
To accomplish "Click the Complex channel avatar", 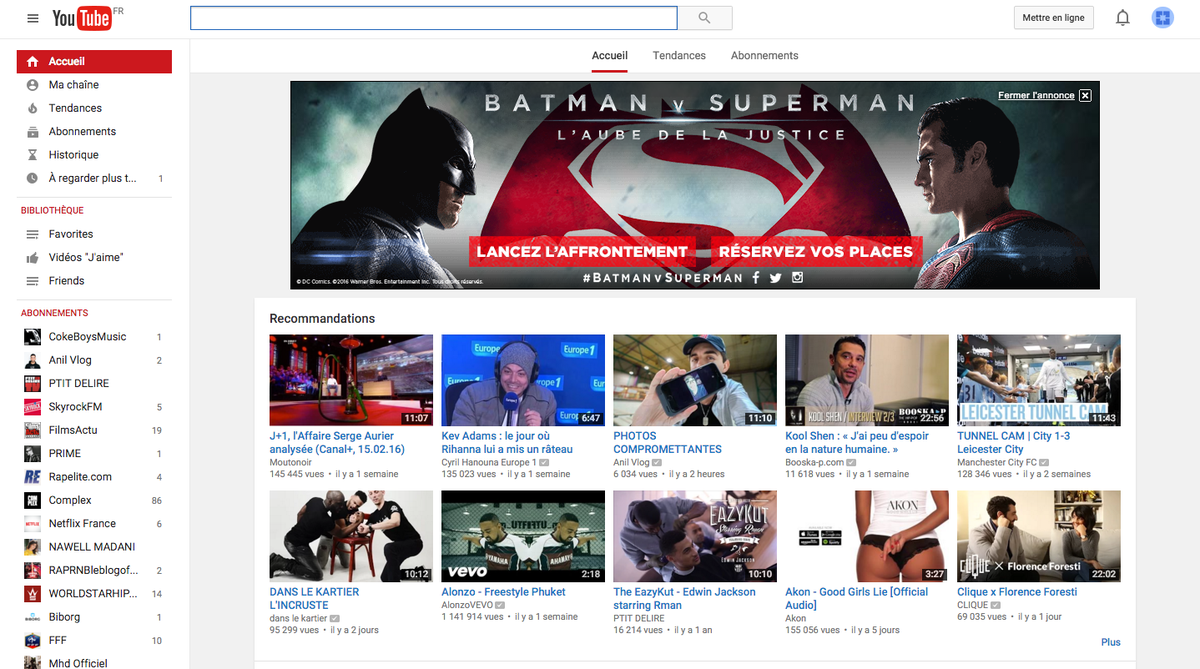I will click(x=32, y=500).
